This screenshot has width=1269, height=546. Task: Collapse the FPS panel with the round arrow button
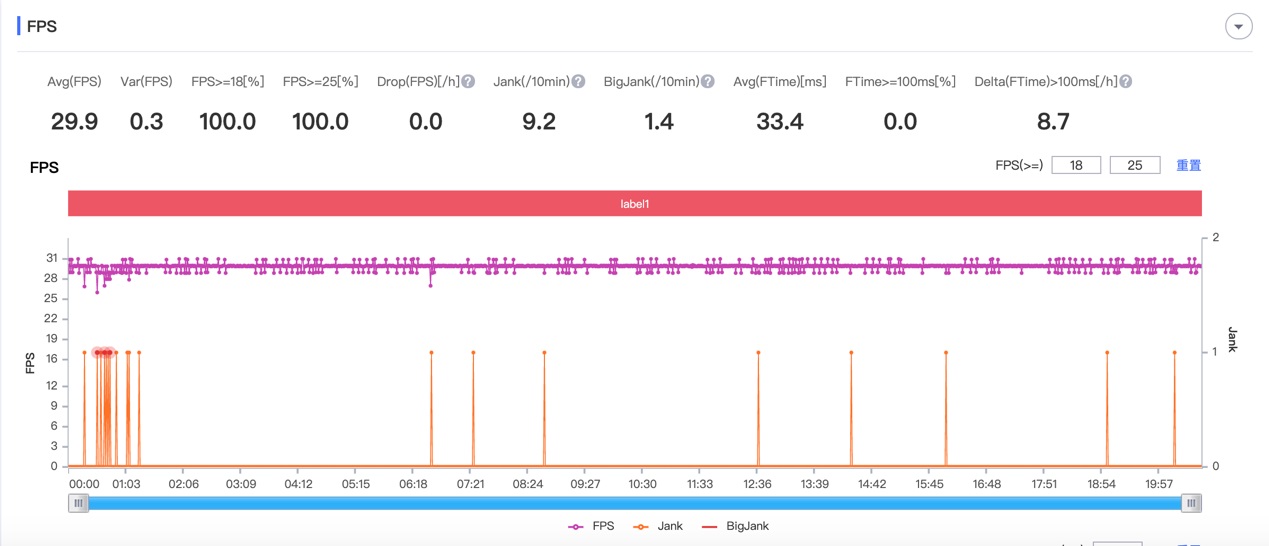coord(1238,27)
